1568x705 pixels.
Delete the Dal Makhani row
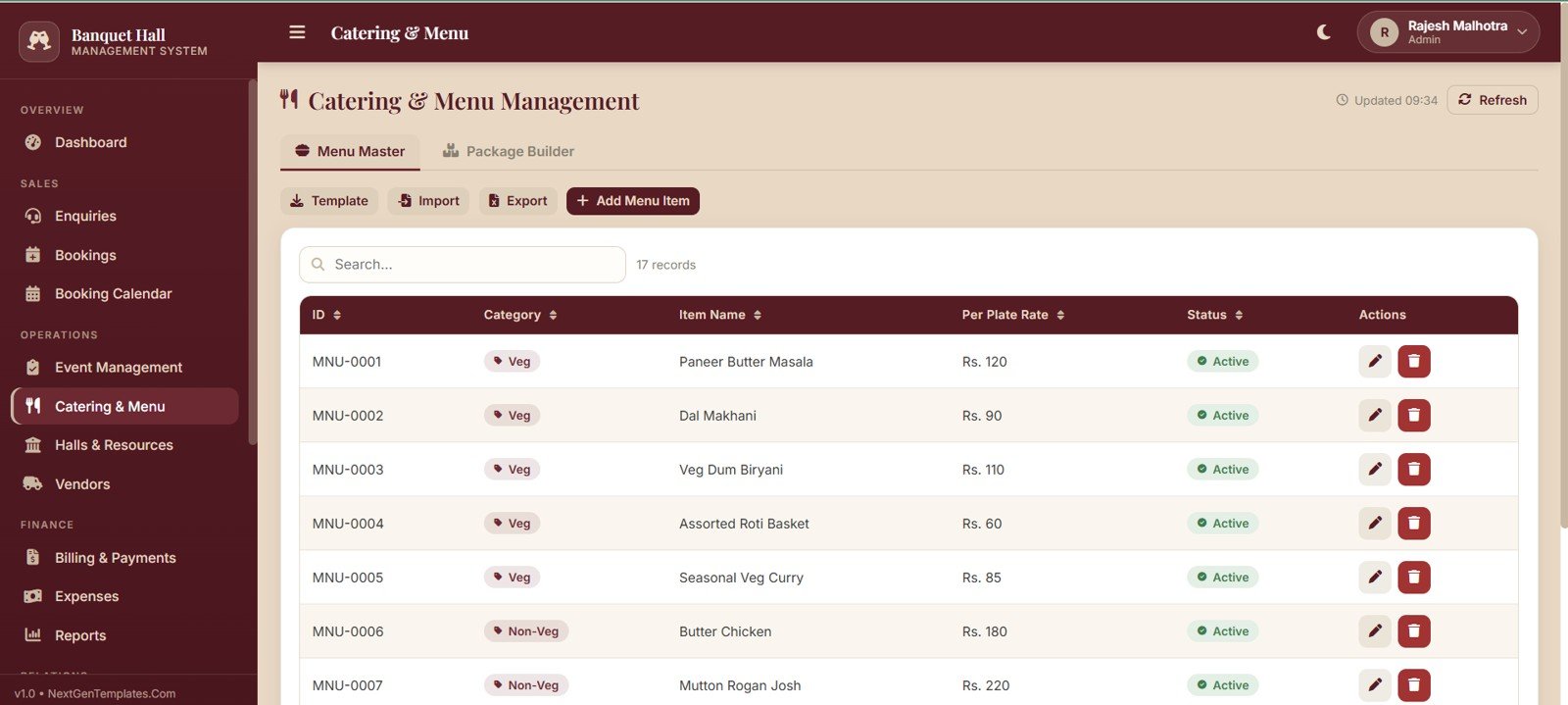1414,416
